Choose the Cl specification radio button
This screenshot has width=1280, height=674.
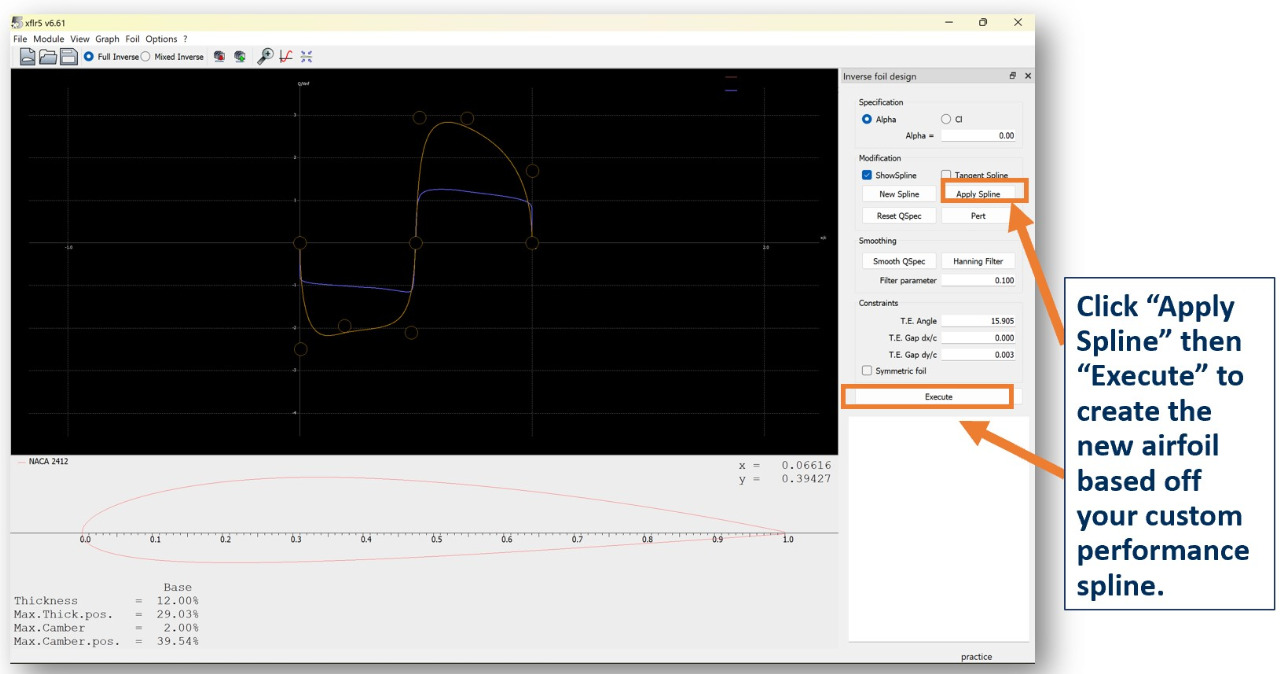click(x=946, y=119)
